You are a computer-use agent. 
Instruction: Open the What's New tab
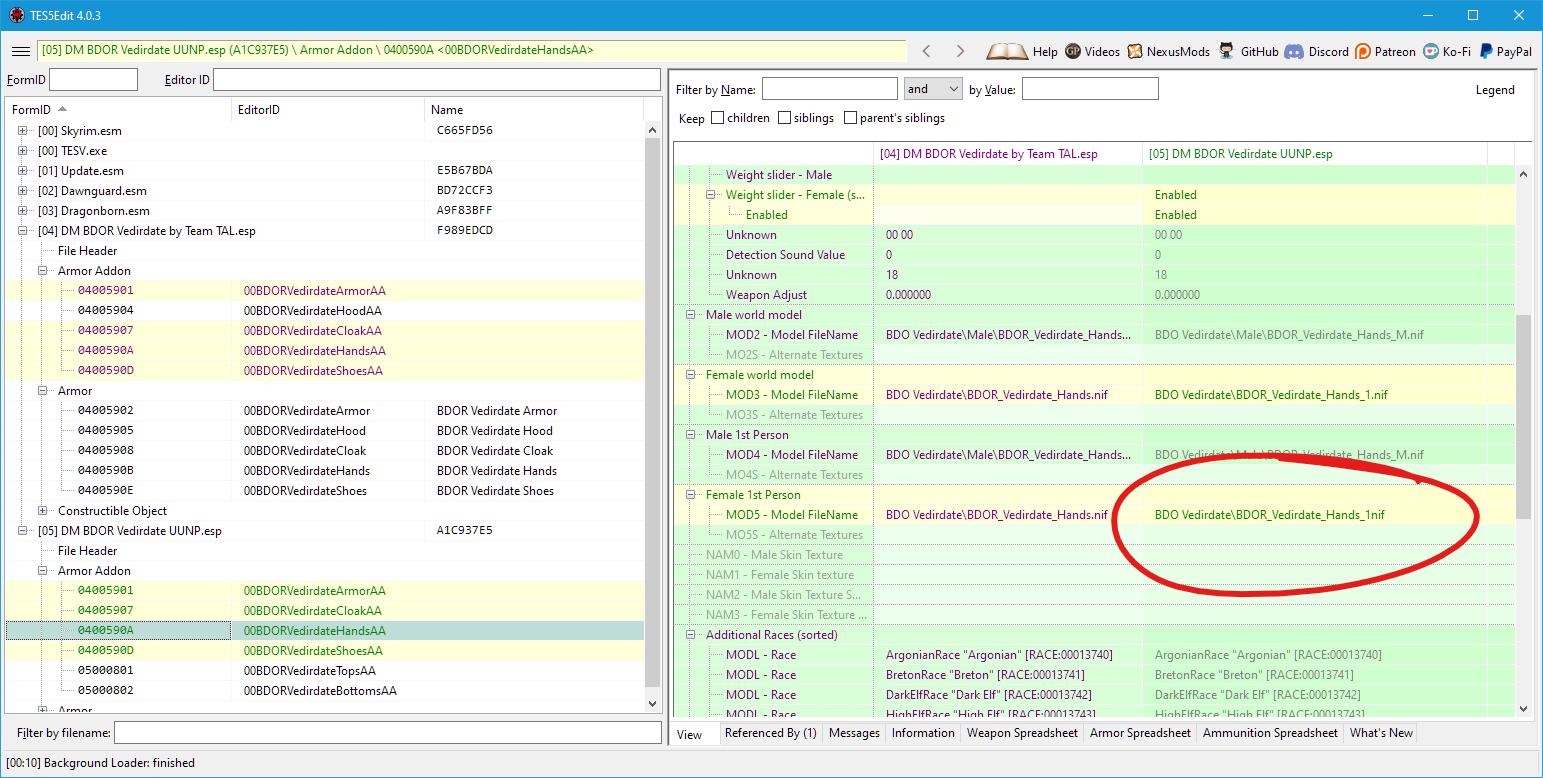1381,733
